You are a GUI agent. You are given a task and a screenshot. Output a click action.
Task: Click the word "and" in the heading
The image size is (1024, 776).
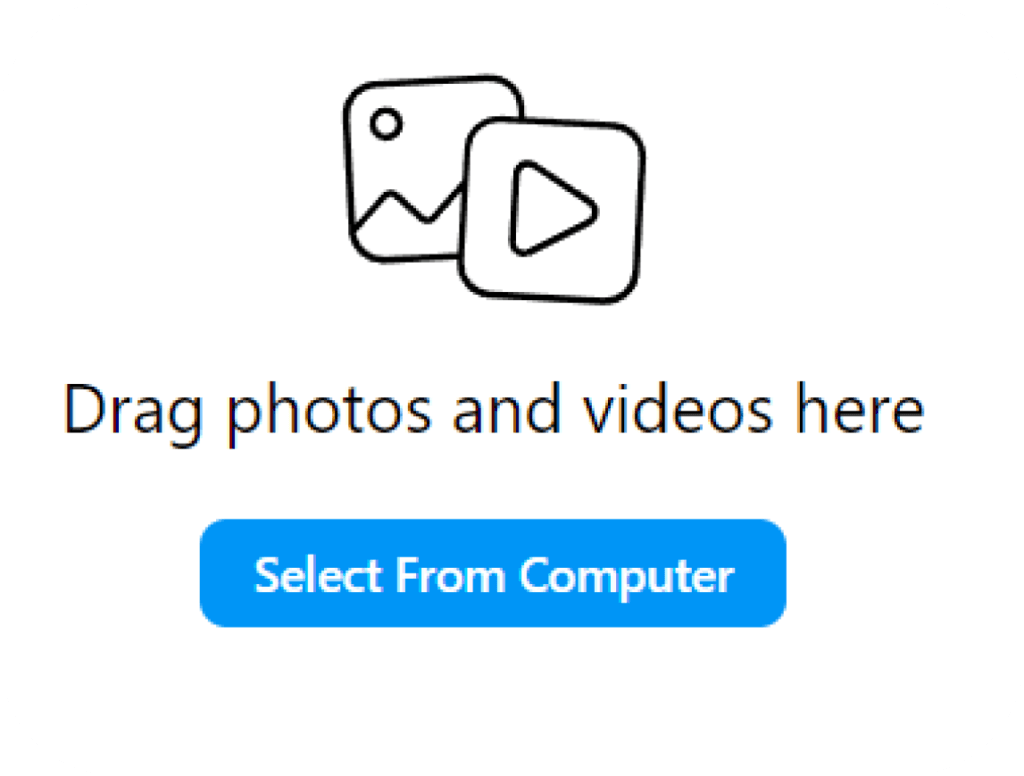click(x=507, y=410)
